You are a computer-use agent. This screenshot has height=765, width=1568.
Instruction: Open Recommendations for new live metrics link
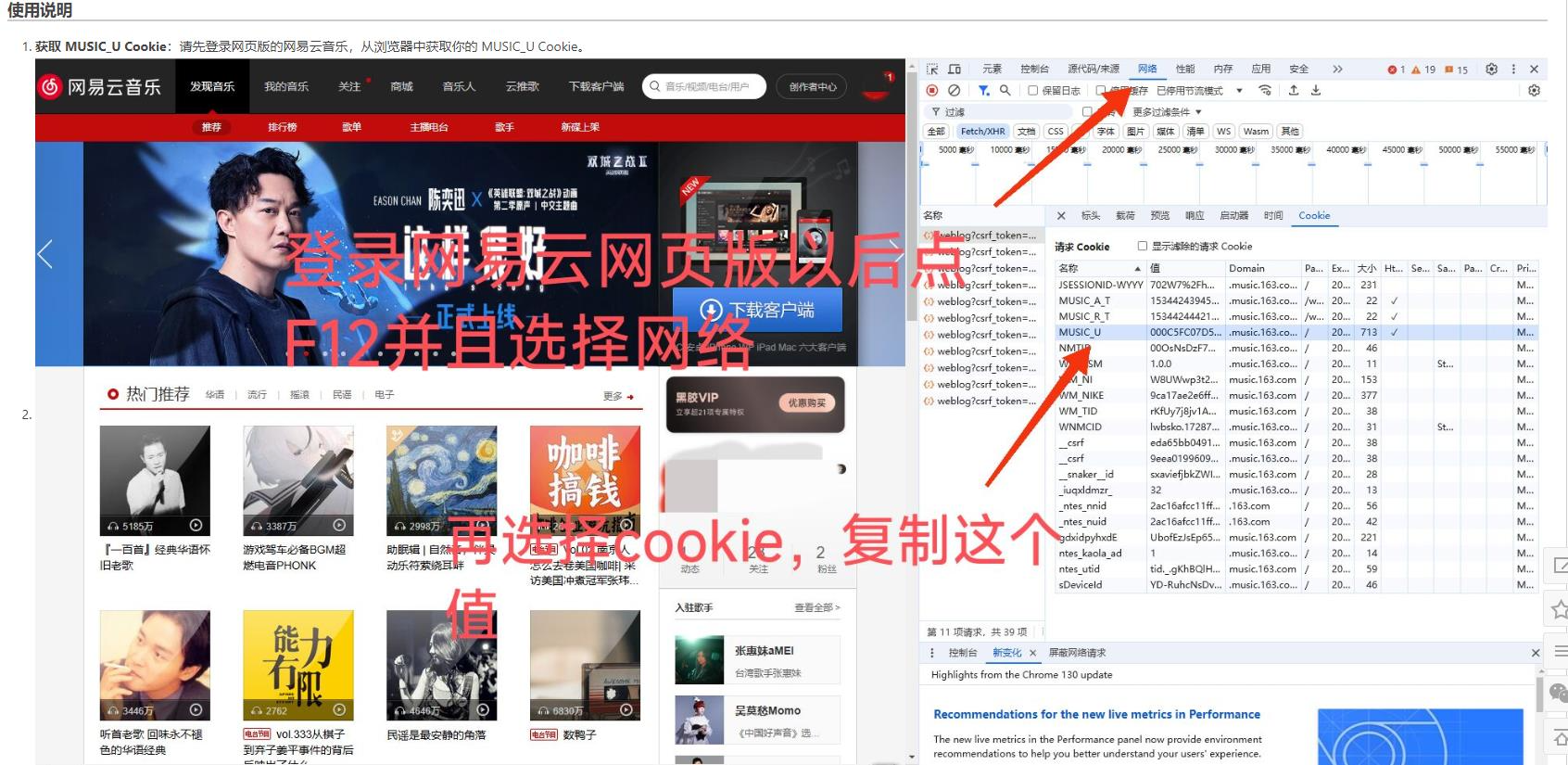(1096, 714)
